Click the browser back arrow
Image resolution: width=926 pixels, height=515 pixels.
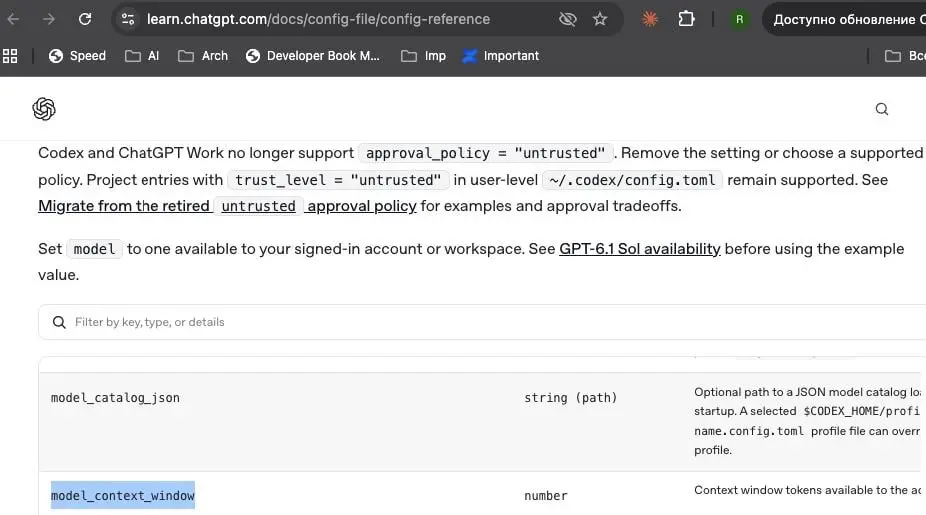(x=13, y=19)
